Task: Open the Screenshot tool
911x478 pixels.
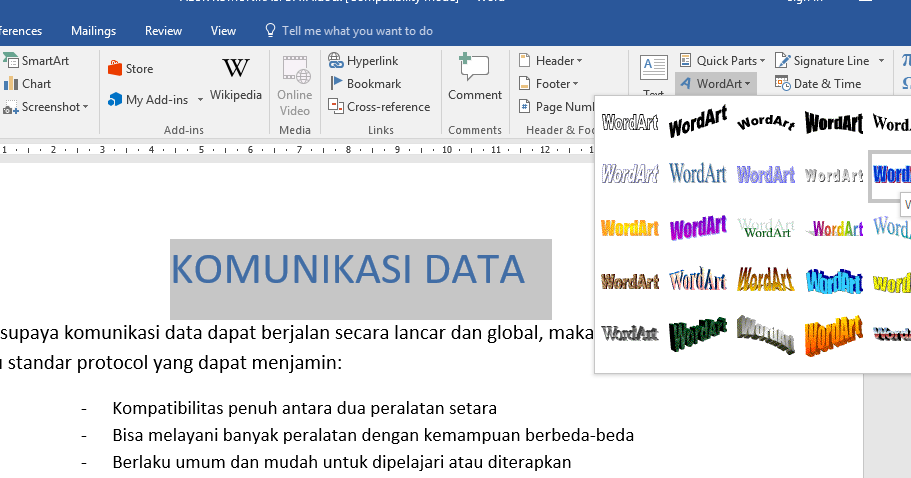Action: [x=45, y=107]
